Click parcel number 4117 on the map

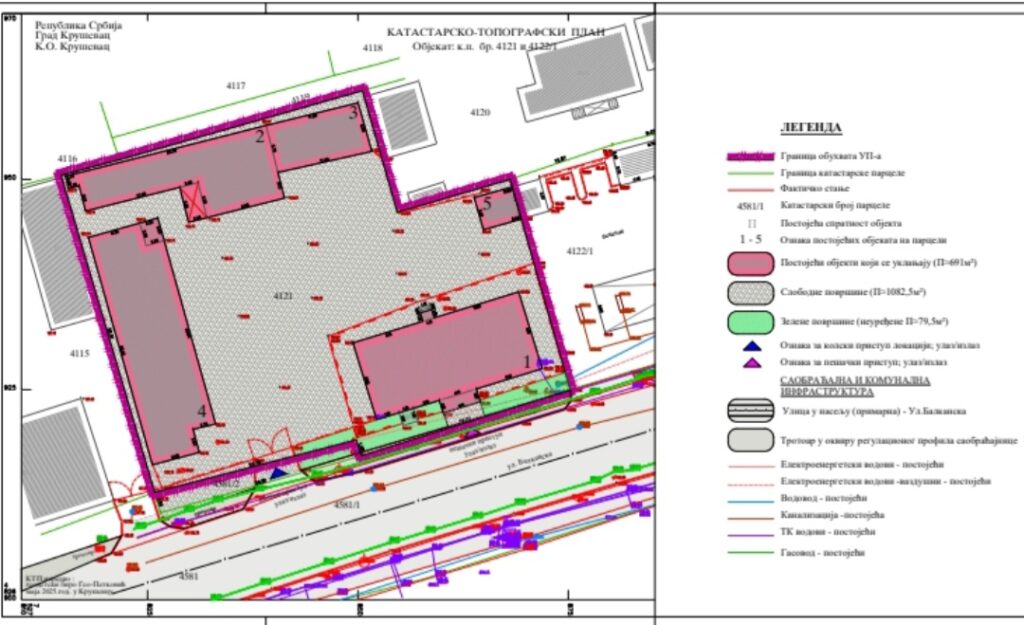pos(236,86)
